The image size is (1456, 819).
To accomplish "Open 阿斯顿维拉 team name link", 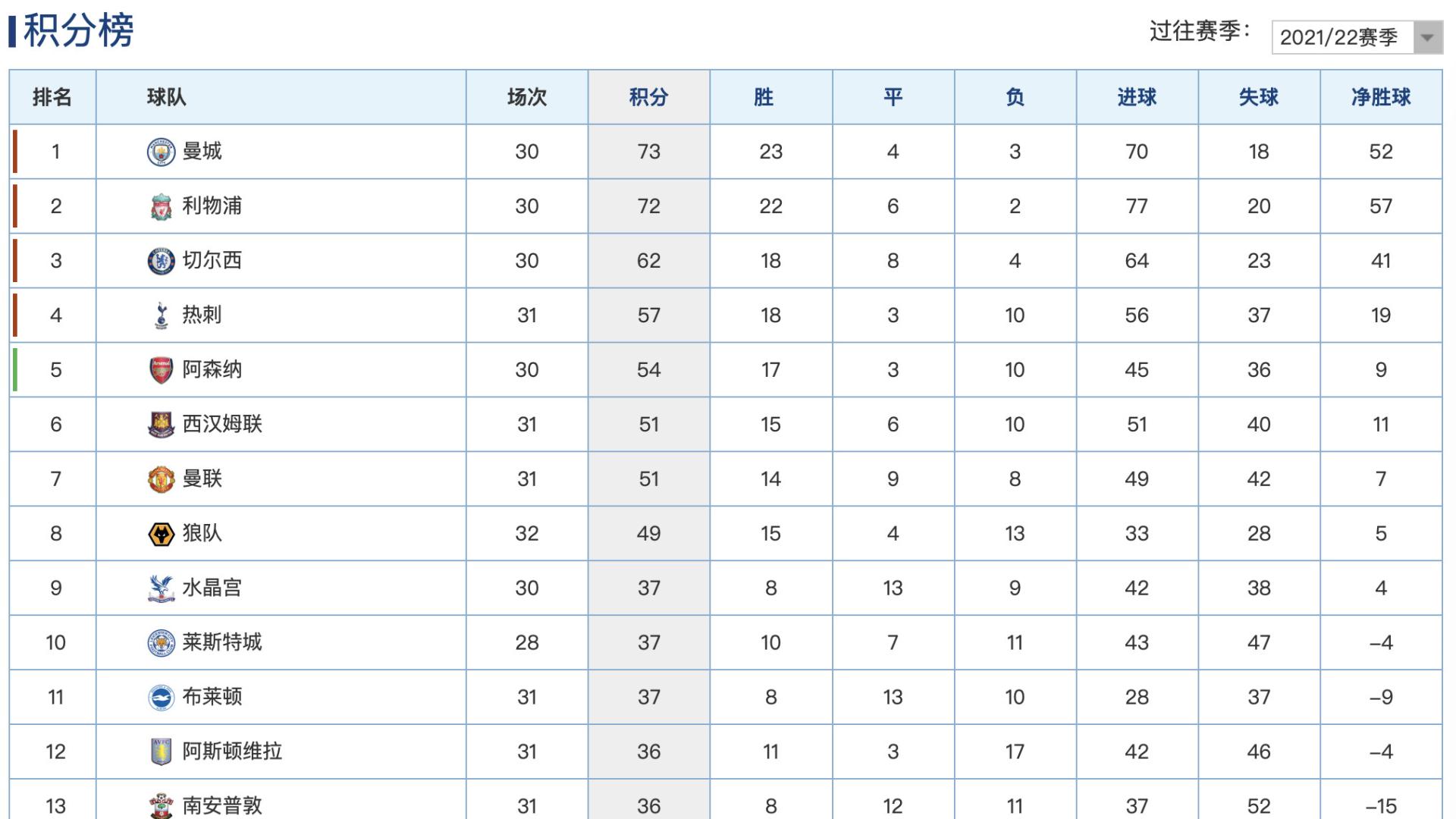I will coord(232,752).
